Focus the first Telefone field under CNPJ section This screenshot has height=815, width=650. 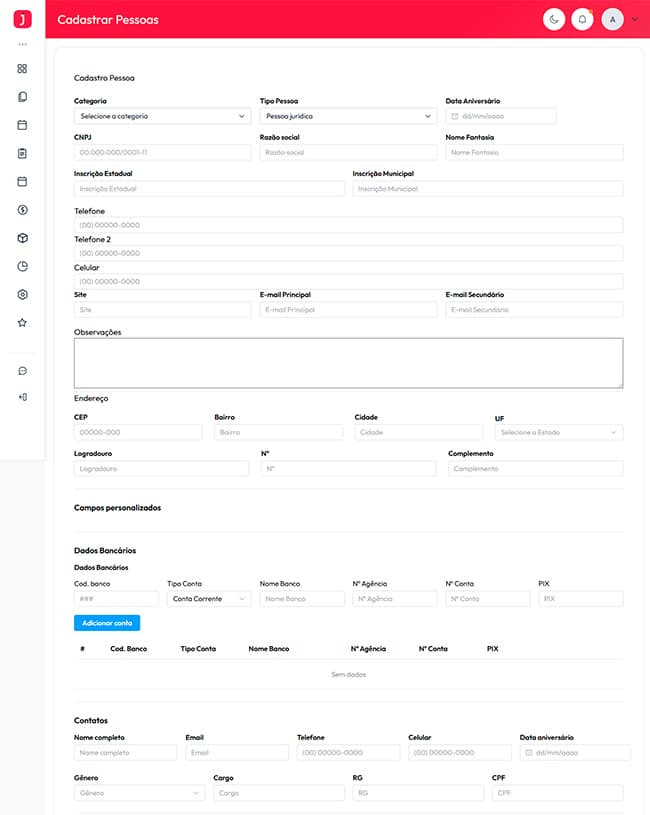(x=349, y=225)
